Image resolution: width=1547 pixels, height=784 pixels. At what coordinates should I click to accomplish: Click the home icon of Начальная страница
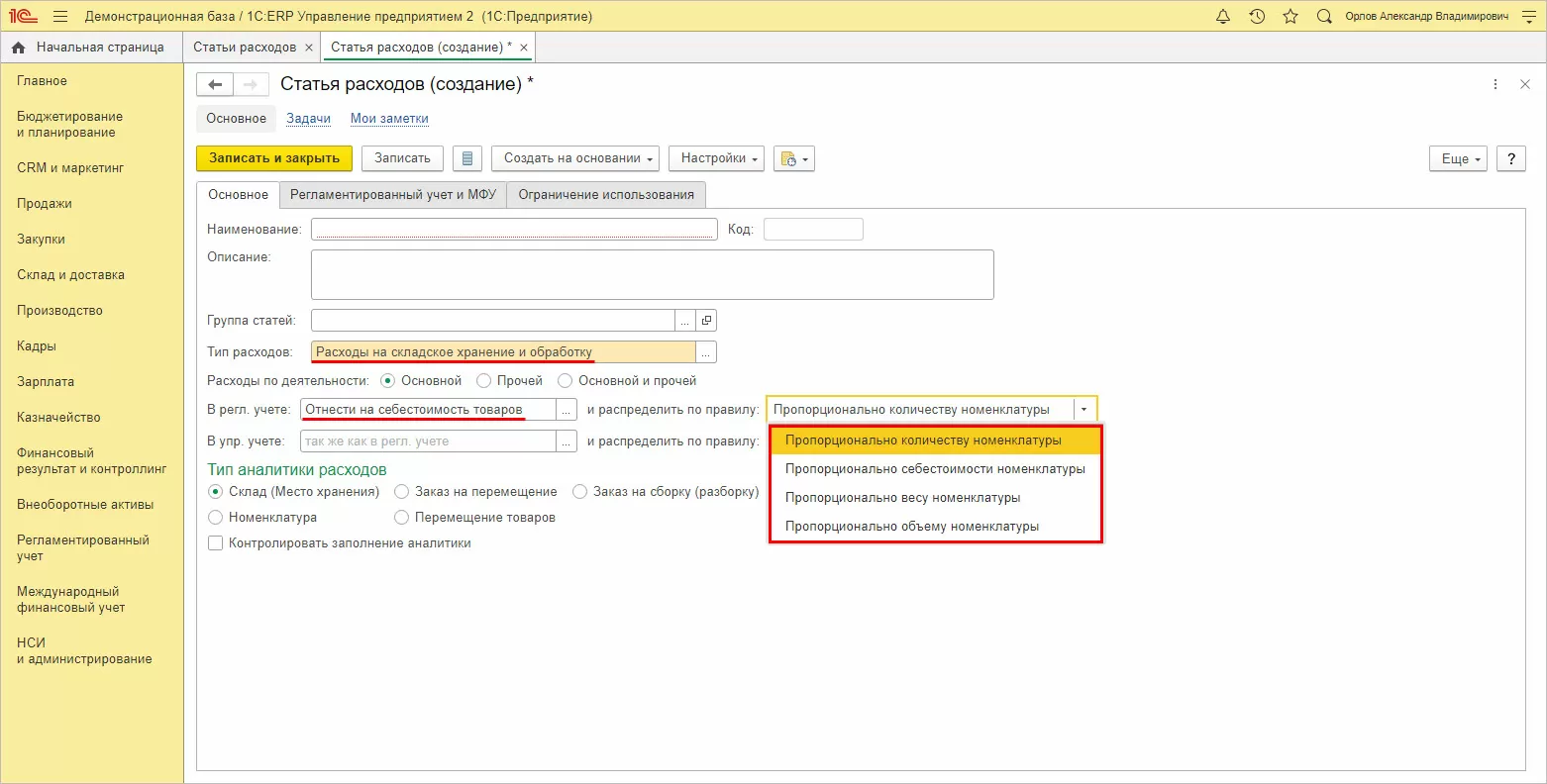pos(19,48)
